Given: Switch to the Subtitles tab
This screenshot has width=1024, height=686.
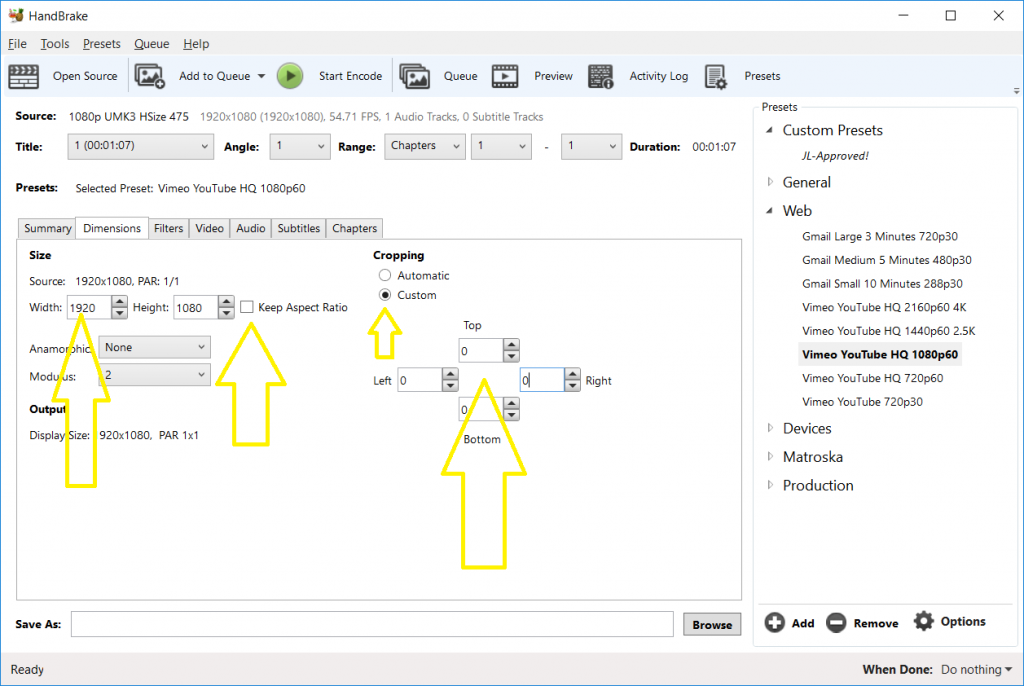Looking at the screenshot, I should tap(298, 228).
